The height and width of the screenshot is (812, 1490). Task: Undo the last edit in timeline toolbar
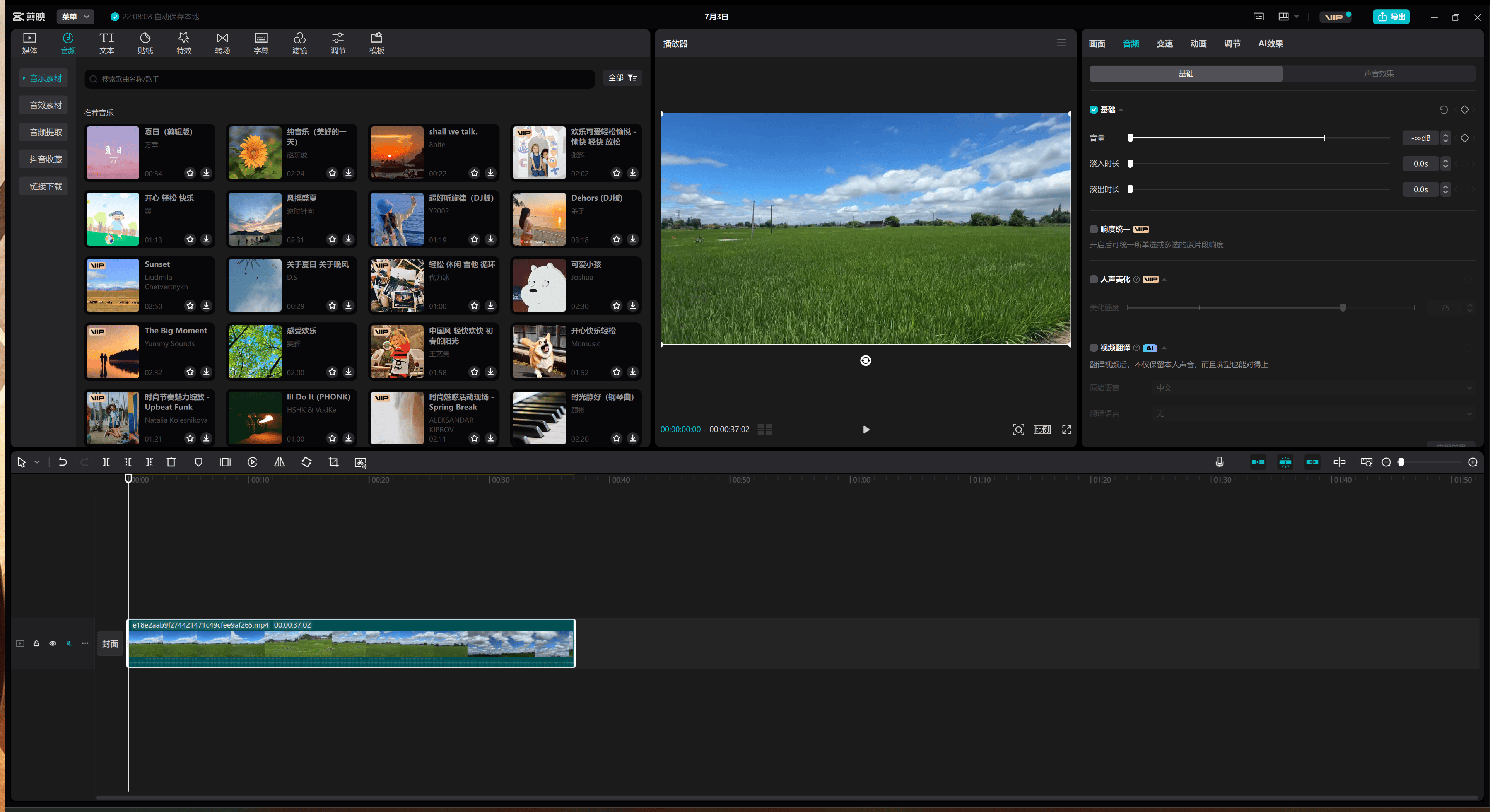[x=62, y=462]
